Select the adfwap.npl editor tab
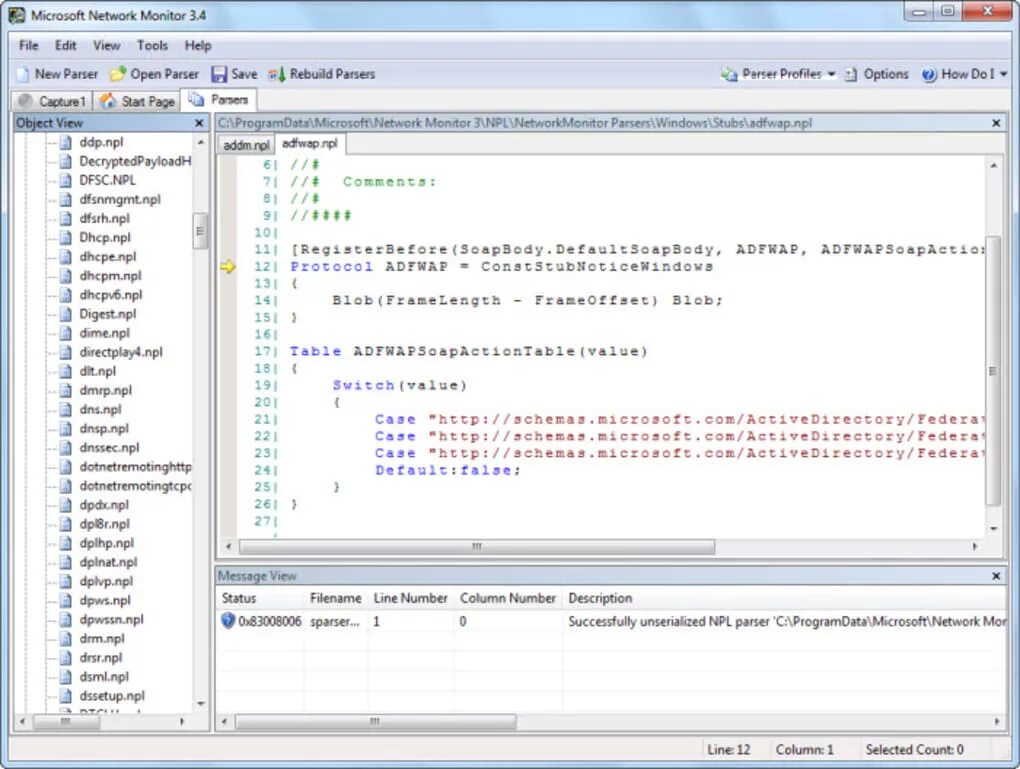 tap(310, 143)
